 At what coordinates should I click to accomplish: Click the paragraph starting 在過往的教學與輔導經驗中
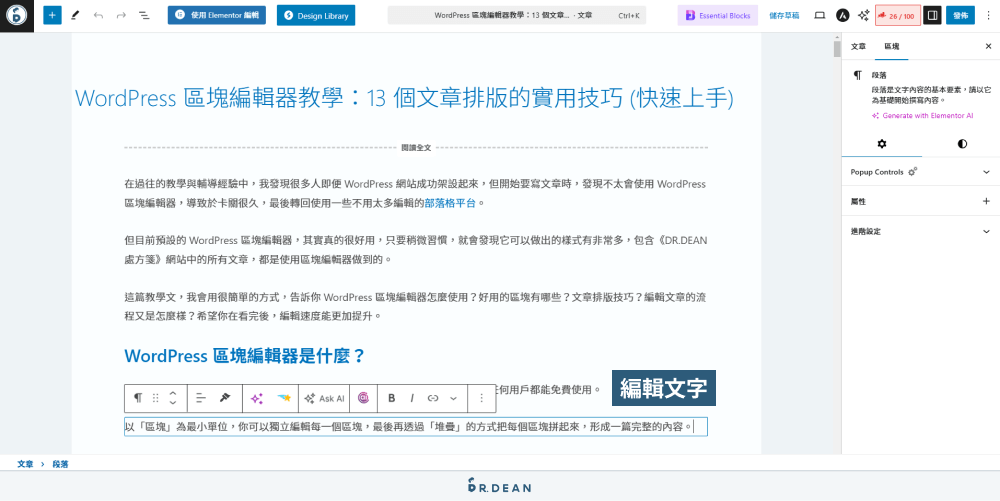pos(416,194)
